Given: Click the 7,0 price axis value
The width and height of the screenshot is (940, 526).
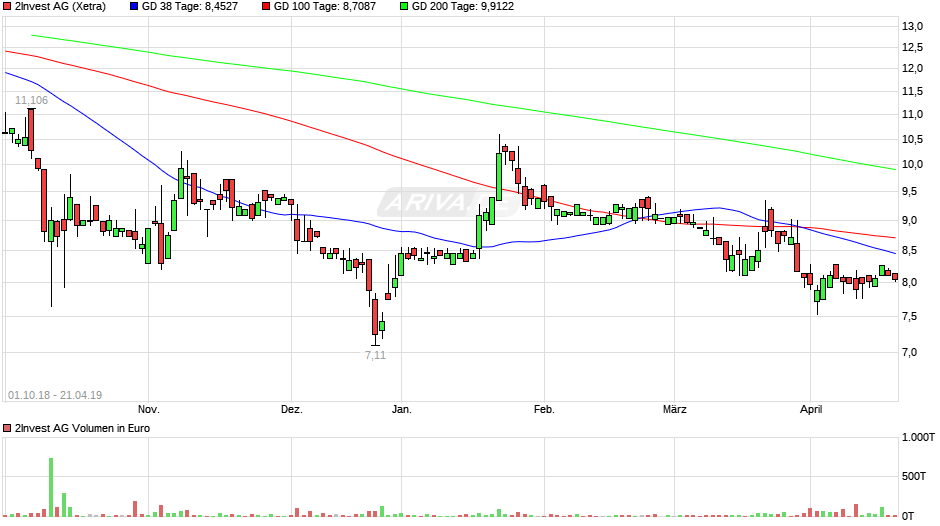Looking at the screenshot, I should [909, 353].
